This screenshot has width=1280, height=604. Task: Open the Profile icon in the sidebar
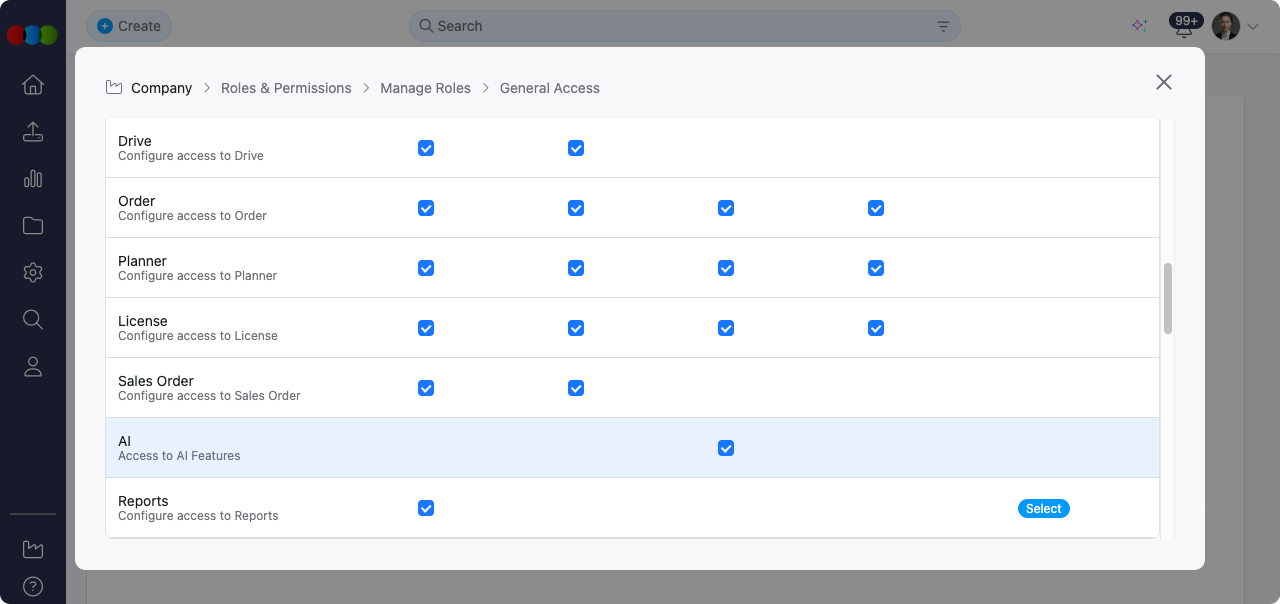tap(32, 366)
